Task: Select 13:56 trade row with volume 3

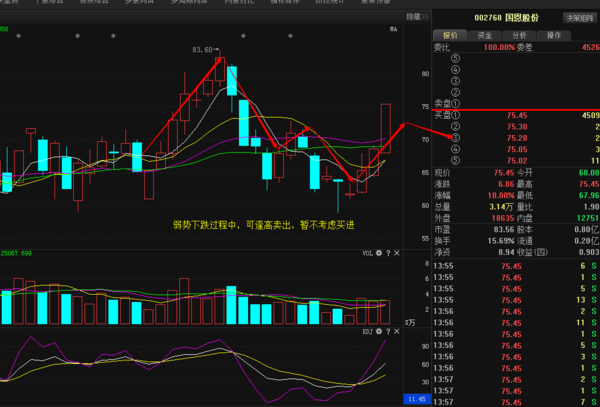Action: pyautogui.click(x=516, y=357)
